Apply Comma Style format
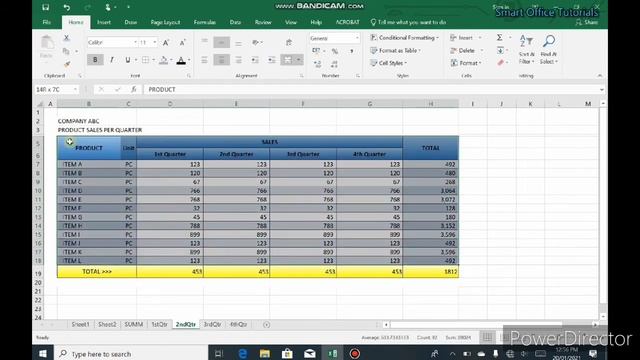640x360 pixels. [351, 51]
